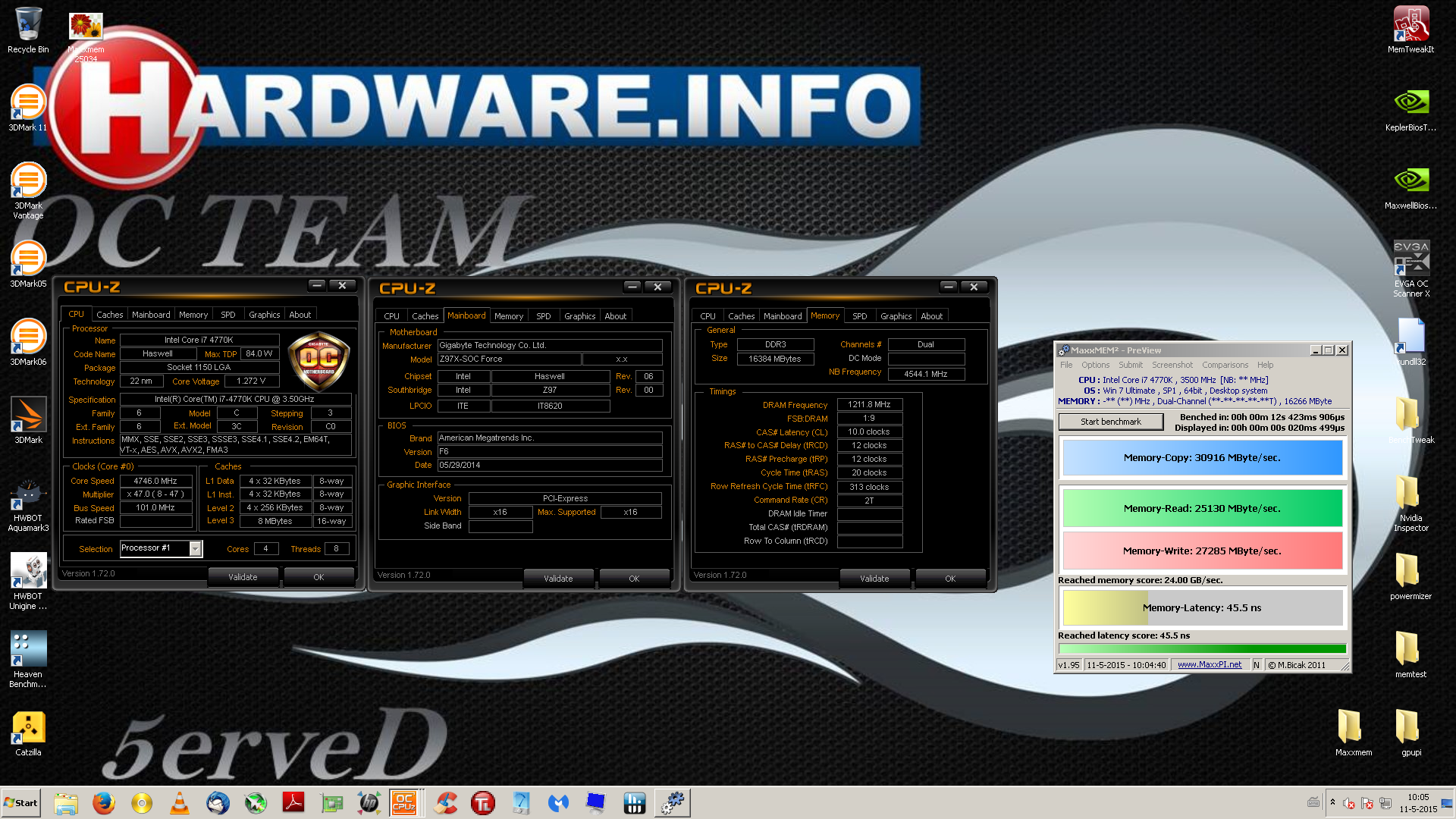Open the www.MaxxPI.net link
Image resolution: width=1456 pixels, height=819 pixels.
point(1210,664)
